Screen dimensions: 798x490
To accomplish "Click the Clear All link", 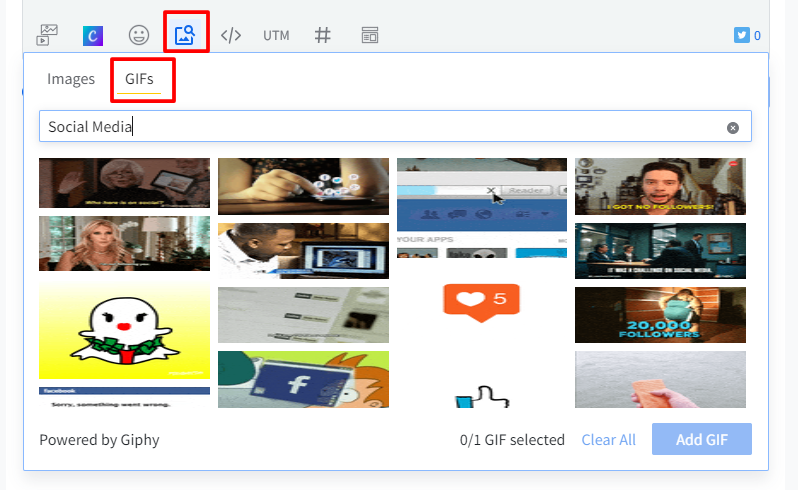I will click(608, 440).
